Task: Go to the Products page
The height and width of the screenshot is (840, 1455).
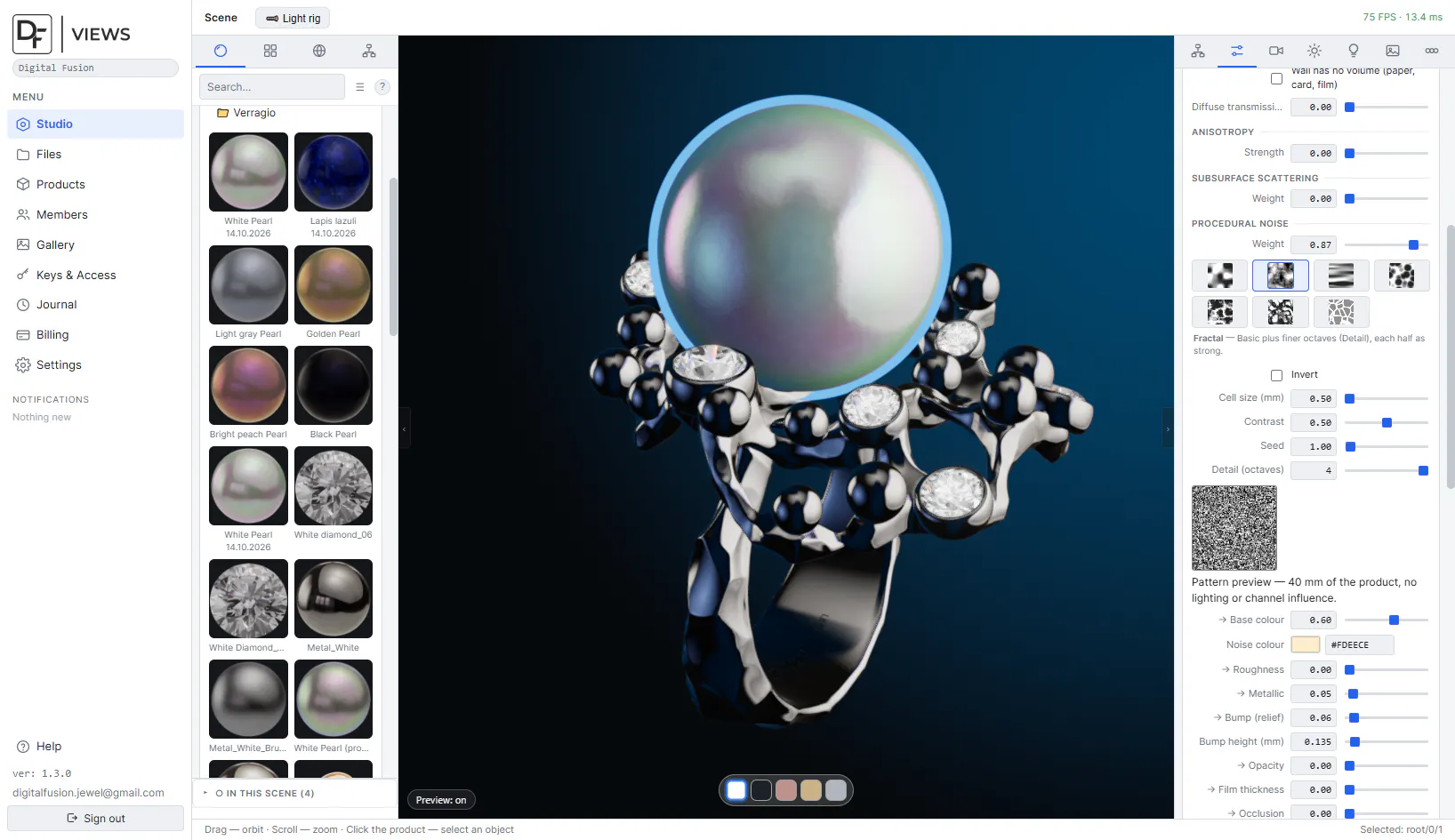Action: (96, 185)
